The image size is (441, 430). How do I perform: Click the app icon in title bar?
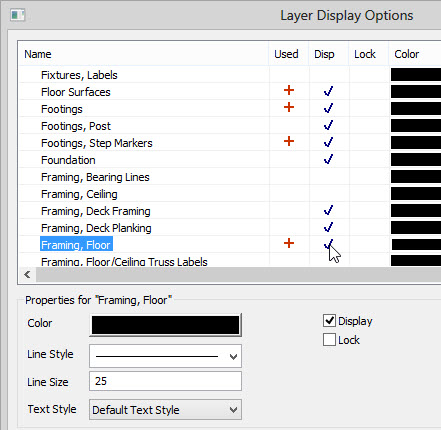pyautogui.click(x=17, y=15)
